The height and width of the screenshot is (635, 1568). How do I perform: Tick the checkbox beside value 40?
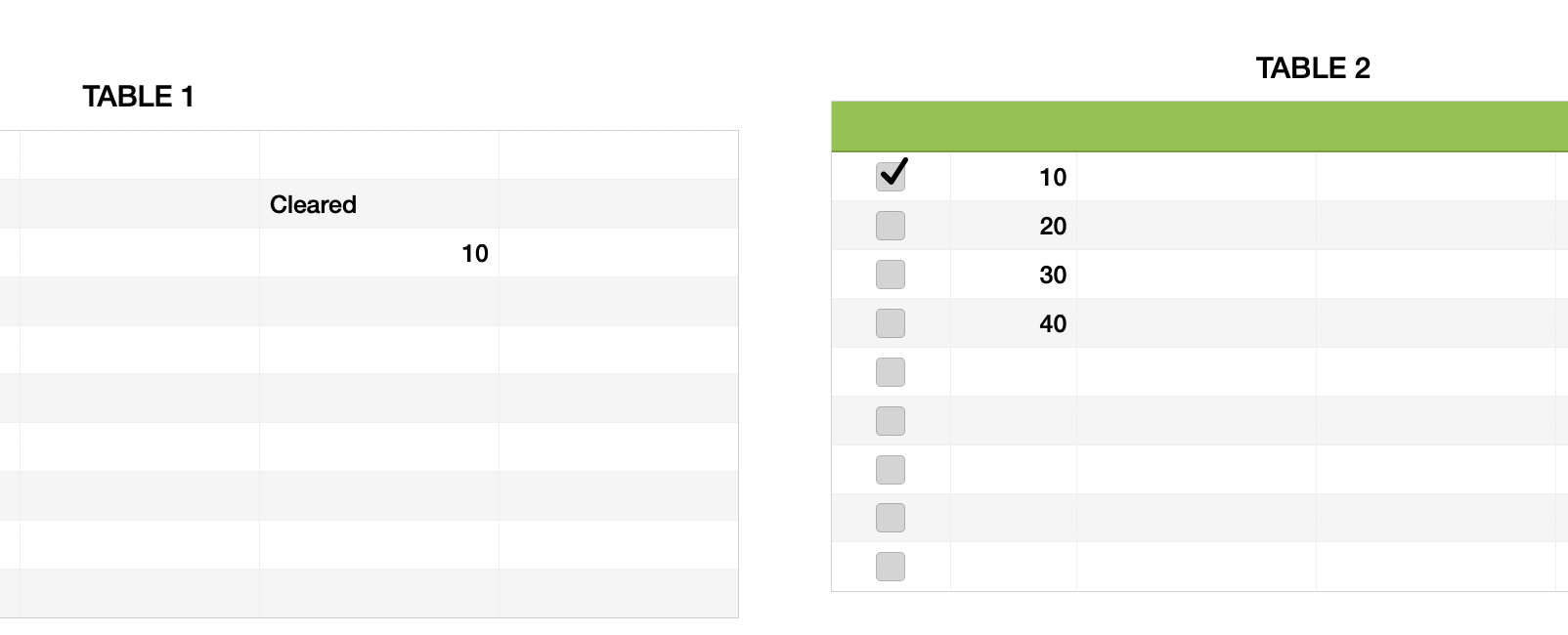(x=891, y=323)
